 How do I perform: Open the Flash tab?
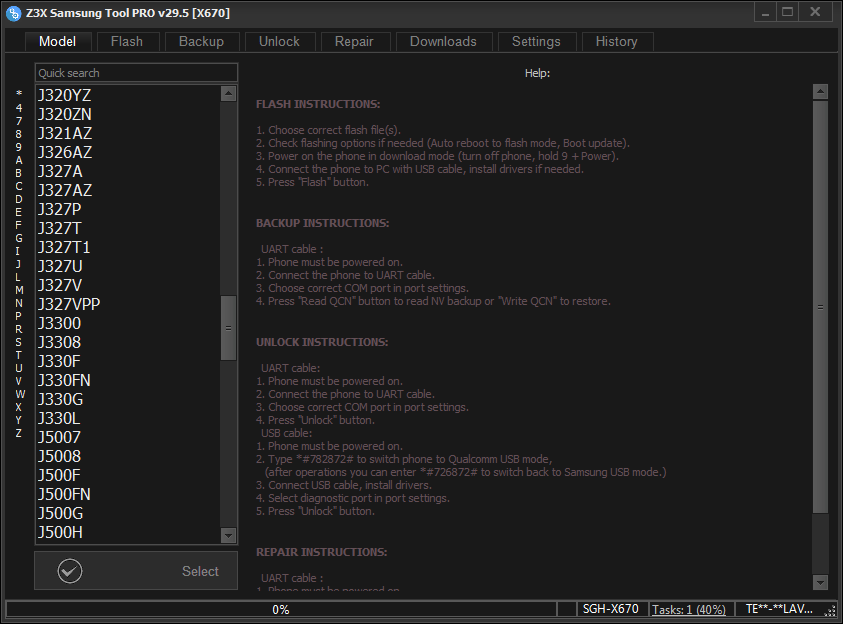(127, 42)
